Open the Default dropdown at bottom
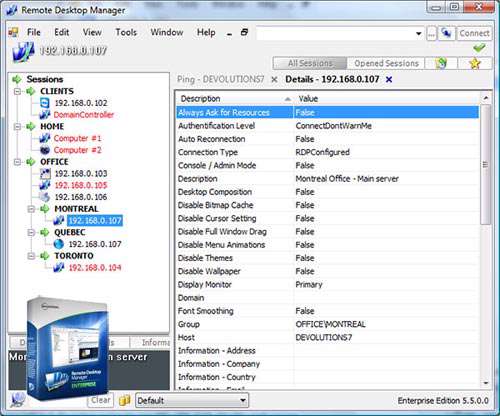 pos(192,400)
